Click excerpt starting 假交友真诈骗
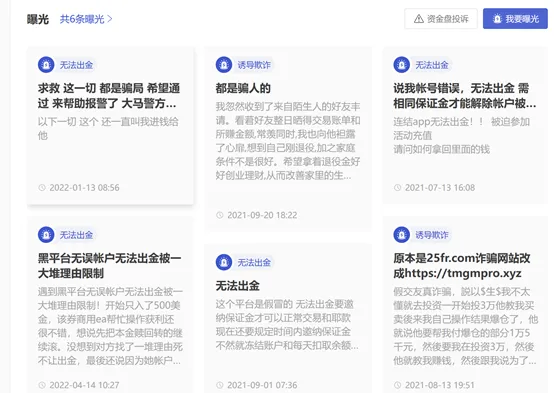Screen dimensions: 554x393 point(466,326)
